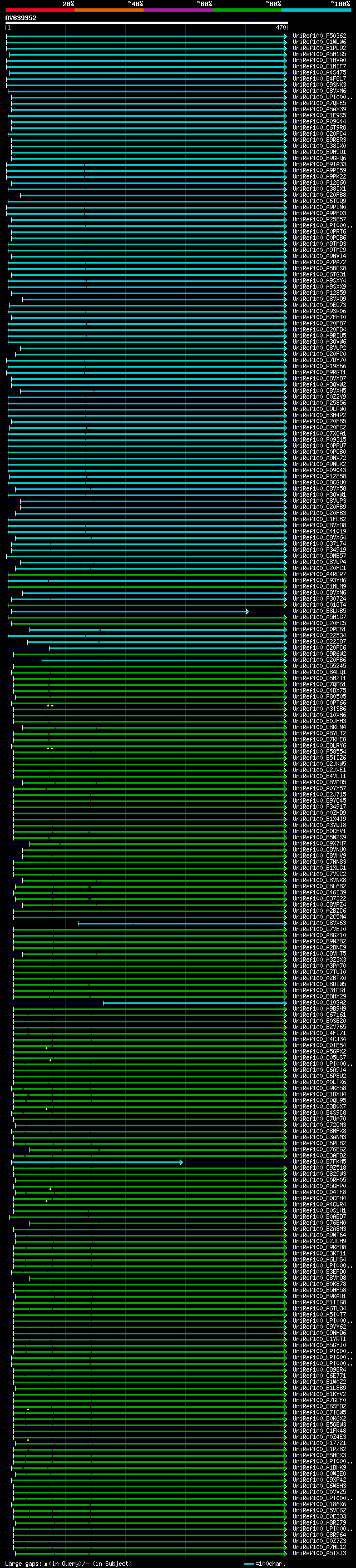Select the UniRef100_B7FKM5 label

pyautogui.click(x=319, y=1162)
